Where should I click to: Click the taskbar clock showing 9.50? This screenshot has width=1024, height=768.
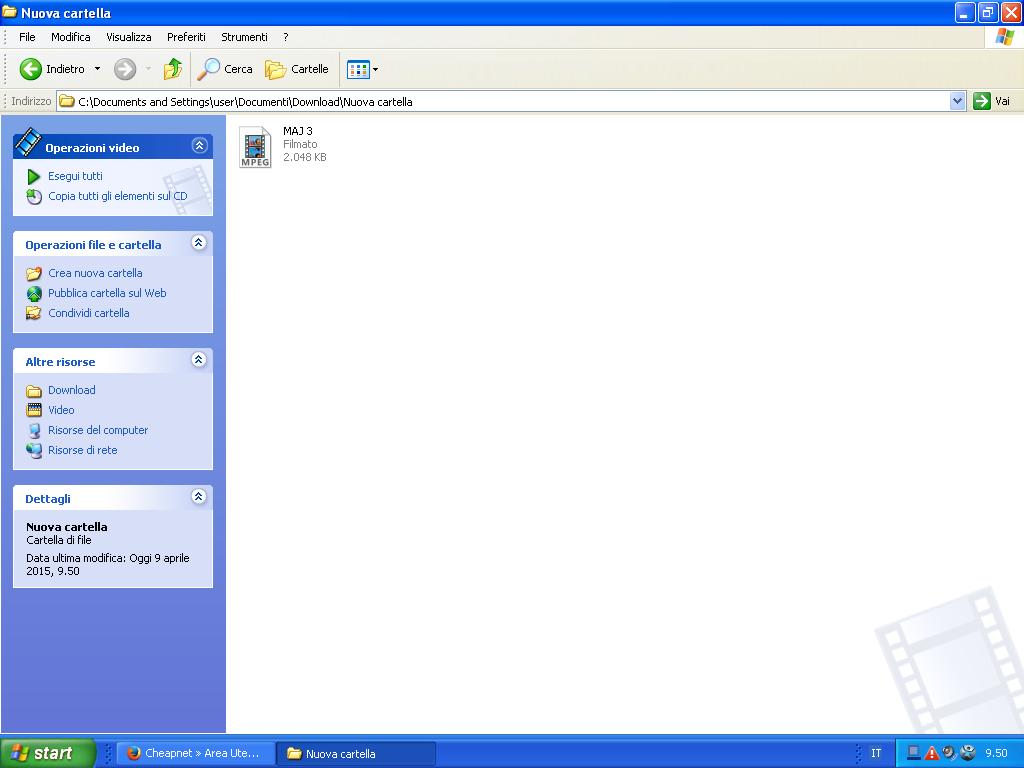tap(997, 753)
